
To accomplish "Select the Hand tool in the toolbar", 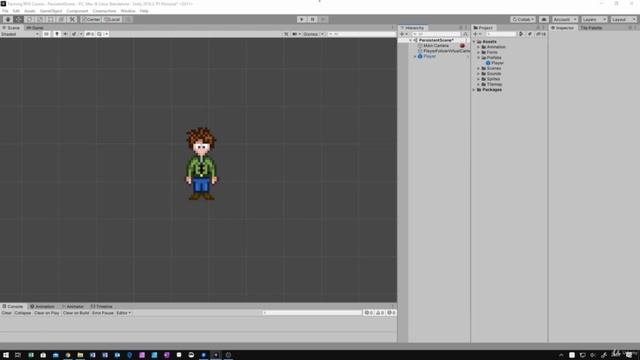I will [8, 19].
